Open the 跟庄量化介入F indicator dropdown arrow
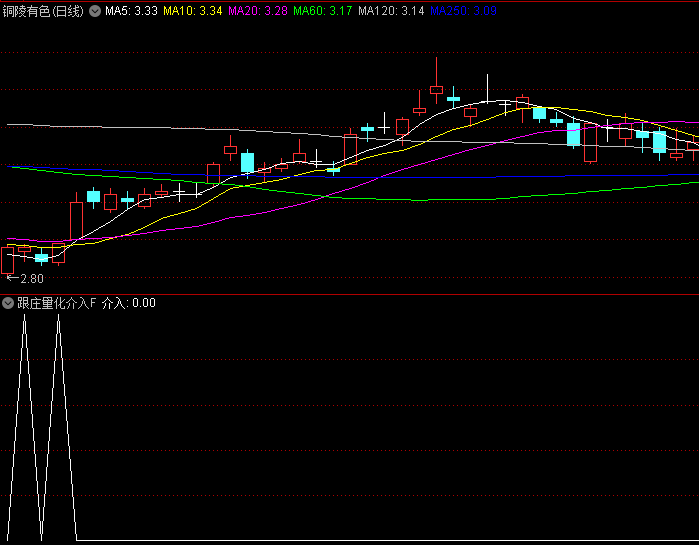The width and height of the screenshot is (699, 545). [x=8, y=303]
